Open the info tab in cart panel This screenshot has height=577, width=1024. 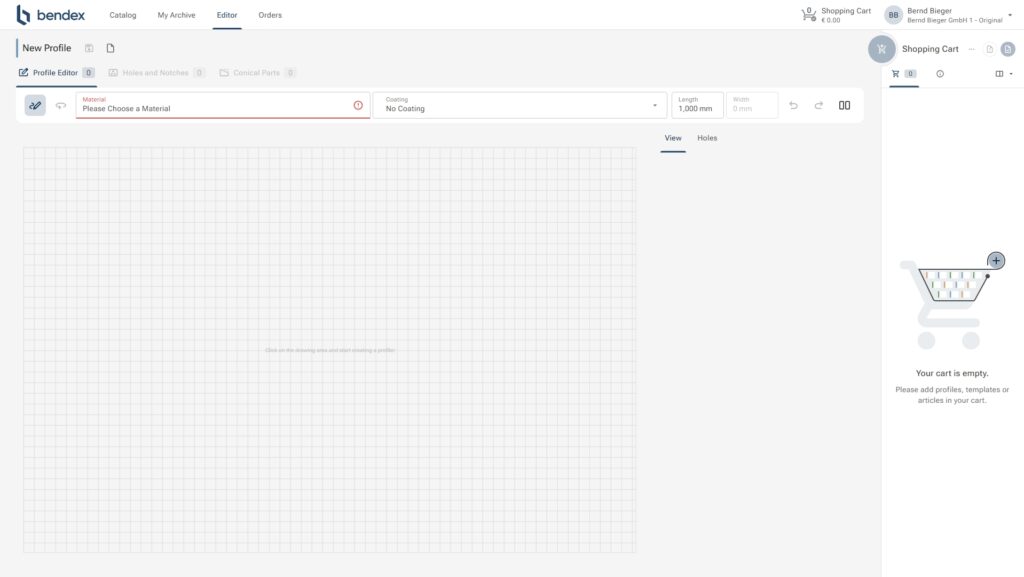(x=940, y=74)
